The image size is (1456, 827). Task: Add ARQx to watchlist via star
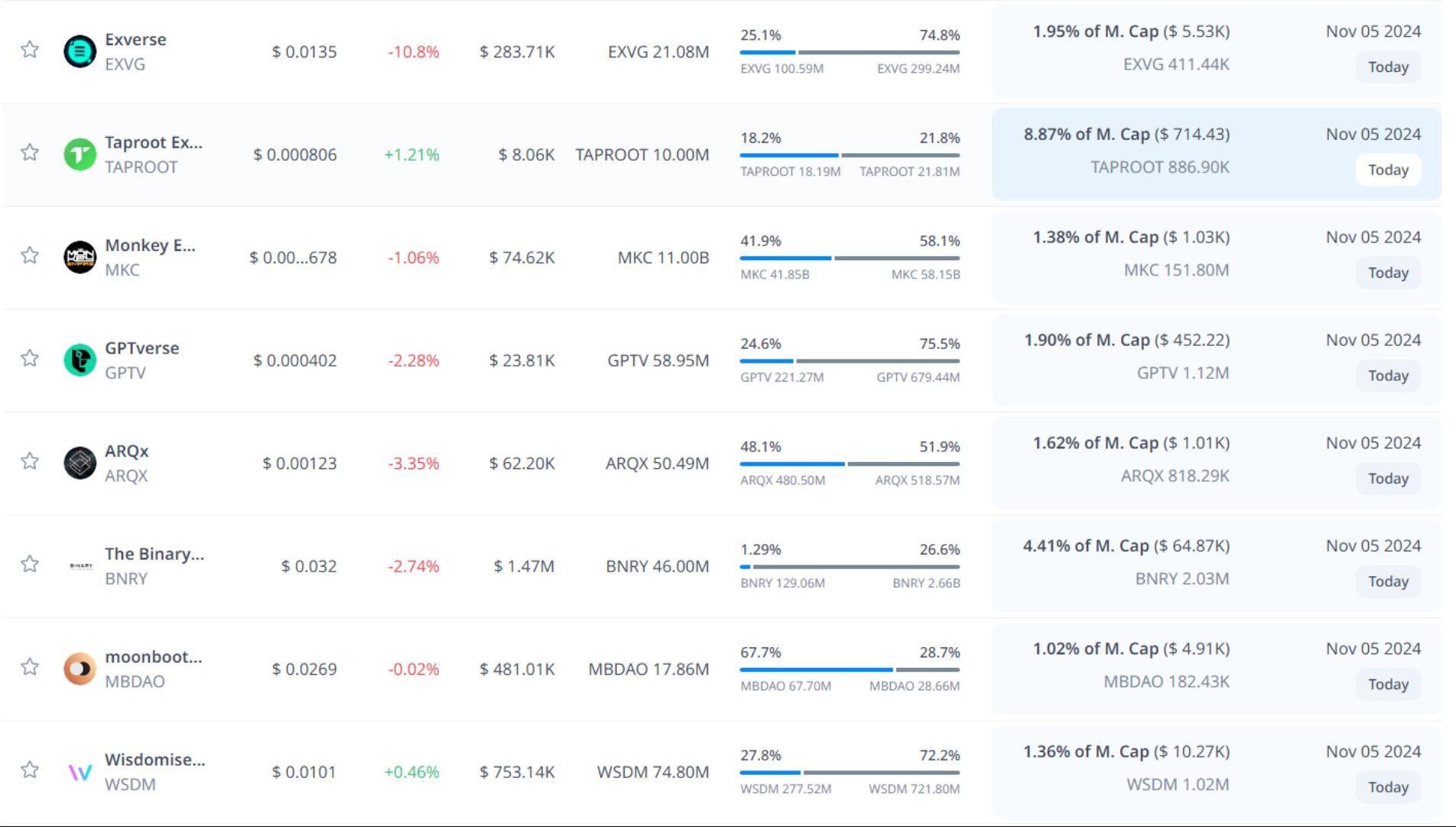(30, 461)
